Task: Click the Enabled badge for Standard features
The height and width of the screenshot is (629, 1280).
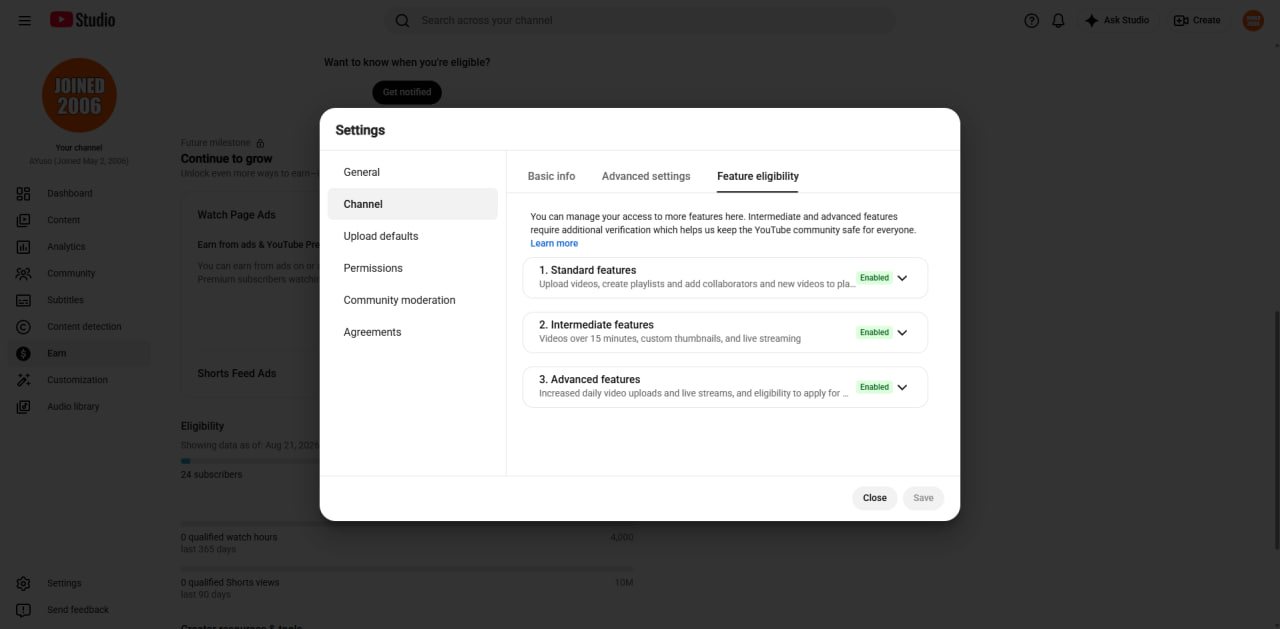Action: click(874, 278)
